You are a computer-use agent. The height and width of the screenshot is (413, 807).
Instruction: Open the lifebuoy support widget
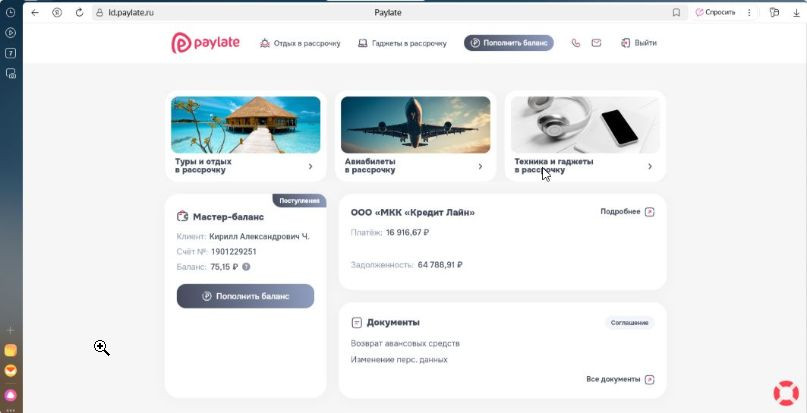[x=786, y=393]
